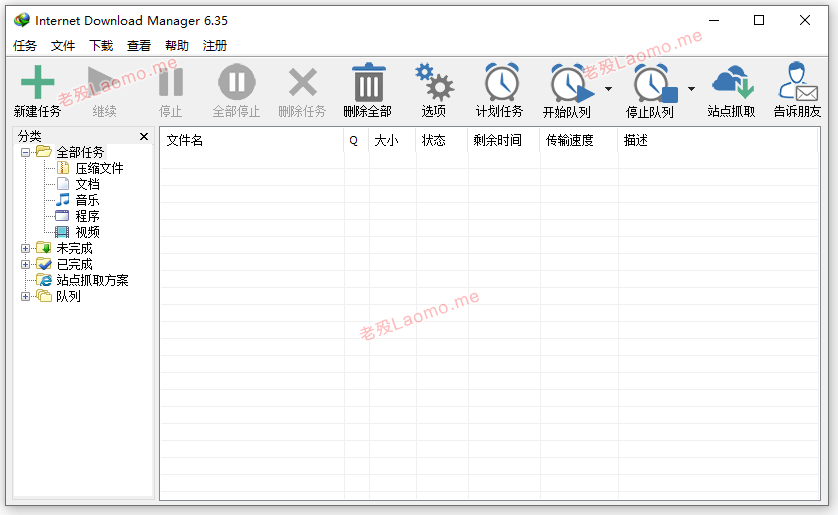This screenshot has height=515, width=838.
Task: Sort by Q column header
Action: click(356, 141)
